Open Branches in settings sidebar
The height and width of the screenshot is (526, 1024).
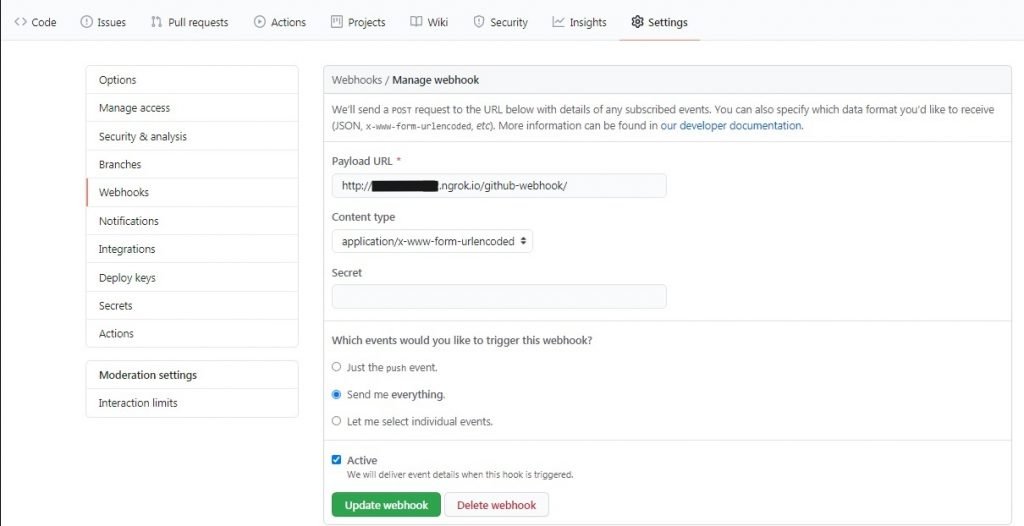click(120, 164)
